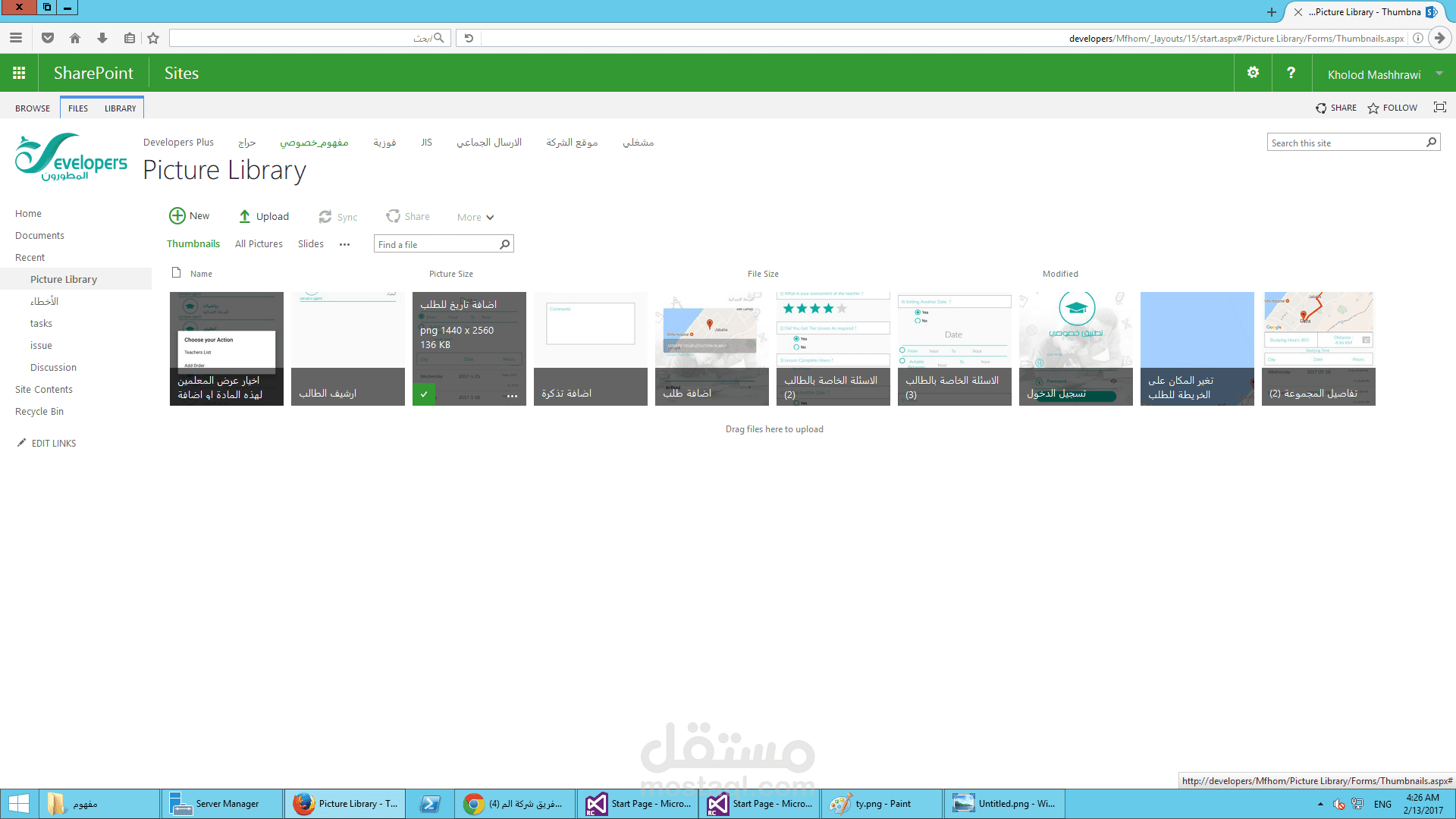Screen dimensions: 1456x819
Task: Click the New picture plus icon
Action: point(177,216)
